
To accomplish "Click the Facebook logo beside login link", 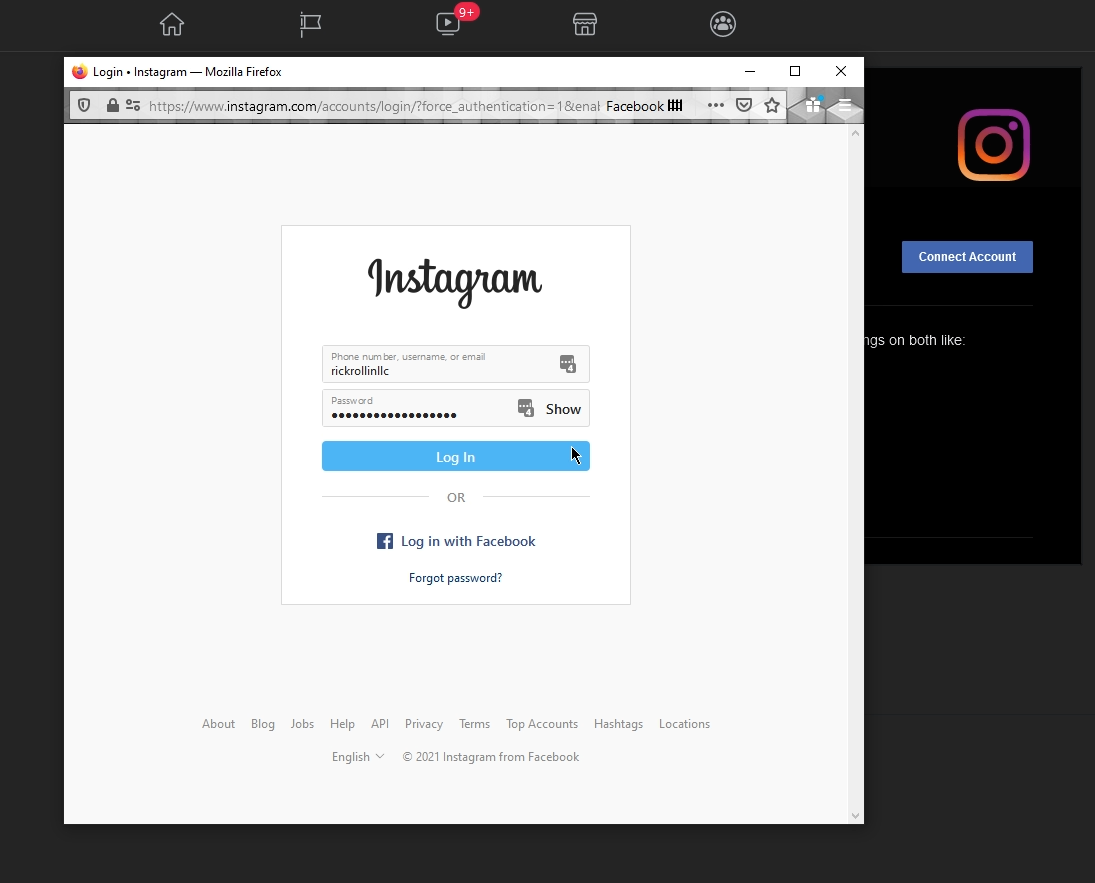I will point(385,541).
